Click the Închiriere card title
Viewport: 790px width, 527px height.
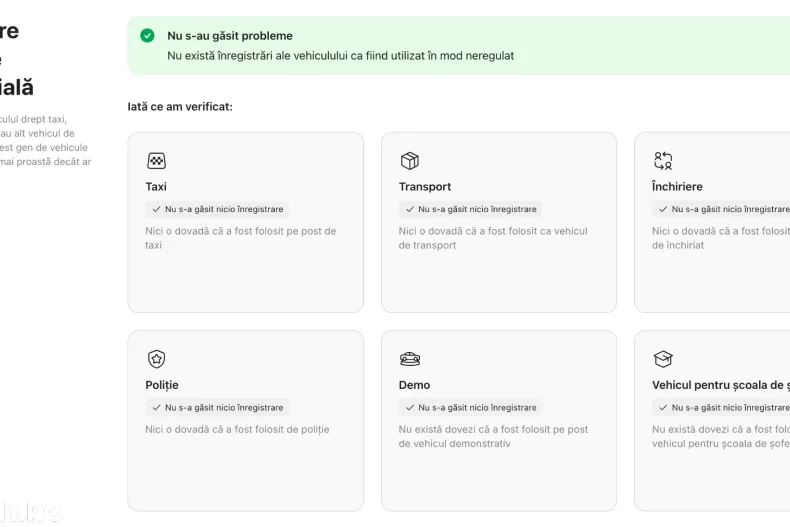(x=677, y=187)
